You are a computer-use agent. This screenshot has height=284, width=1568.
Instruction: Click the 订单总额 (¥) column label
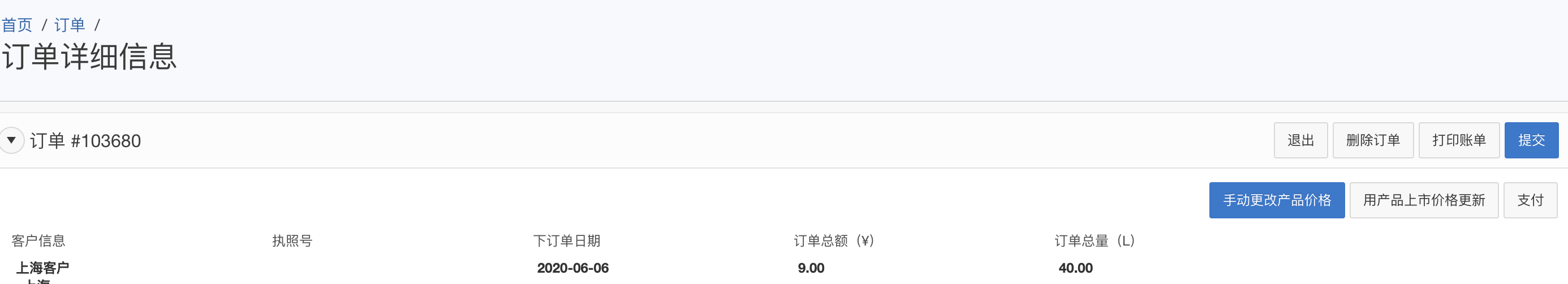833,241
